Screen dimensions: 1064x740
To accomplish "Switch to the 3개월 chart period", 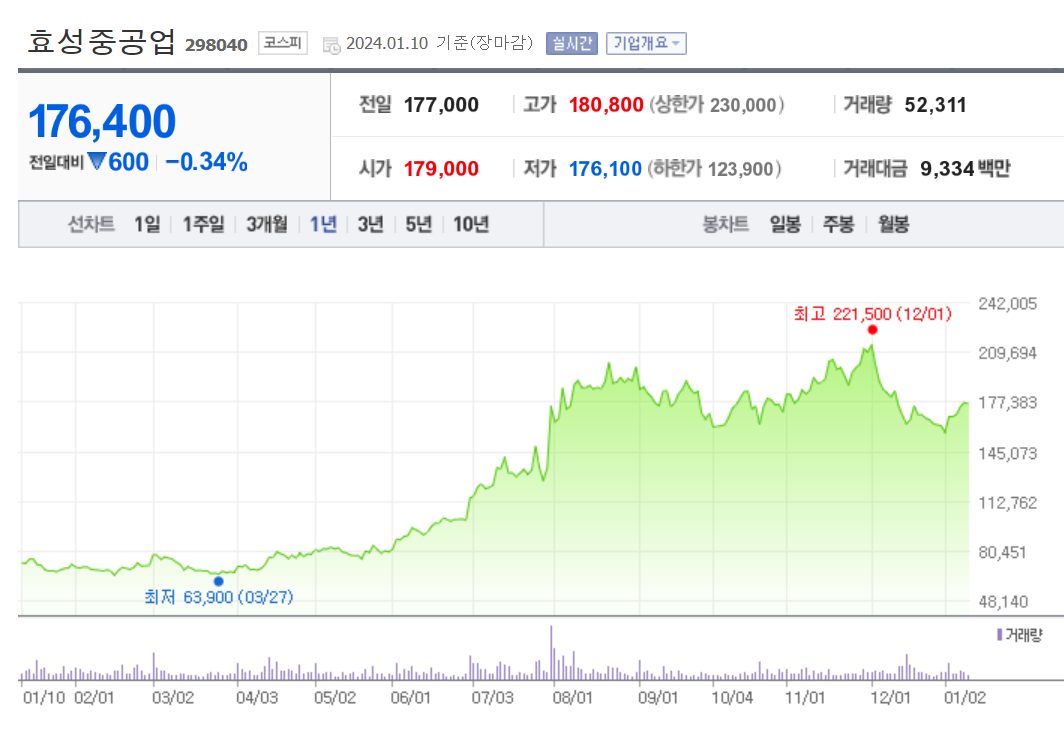I will tap(267, 224).
